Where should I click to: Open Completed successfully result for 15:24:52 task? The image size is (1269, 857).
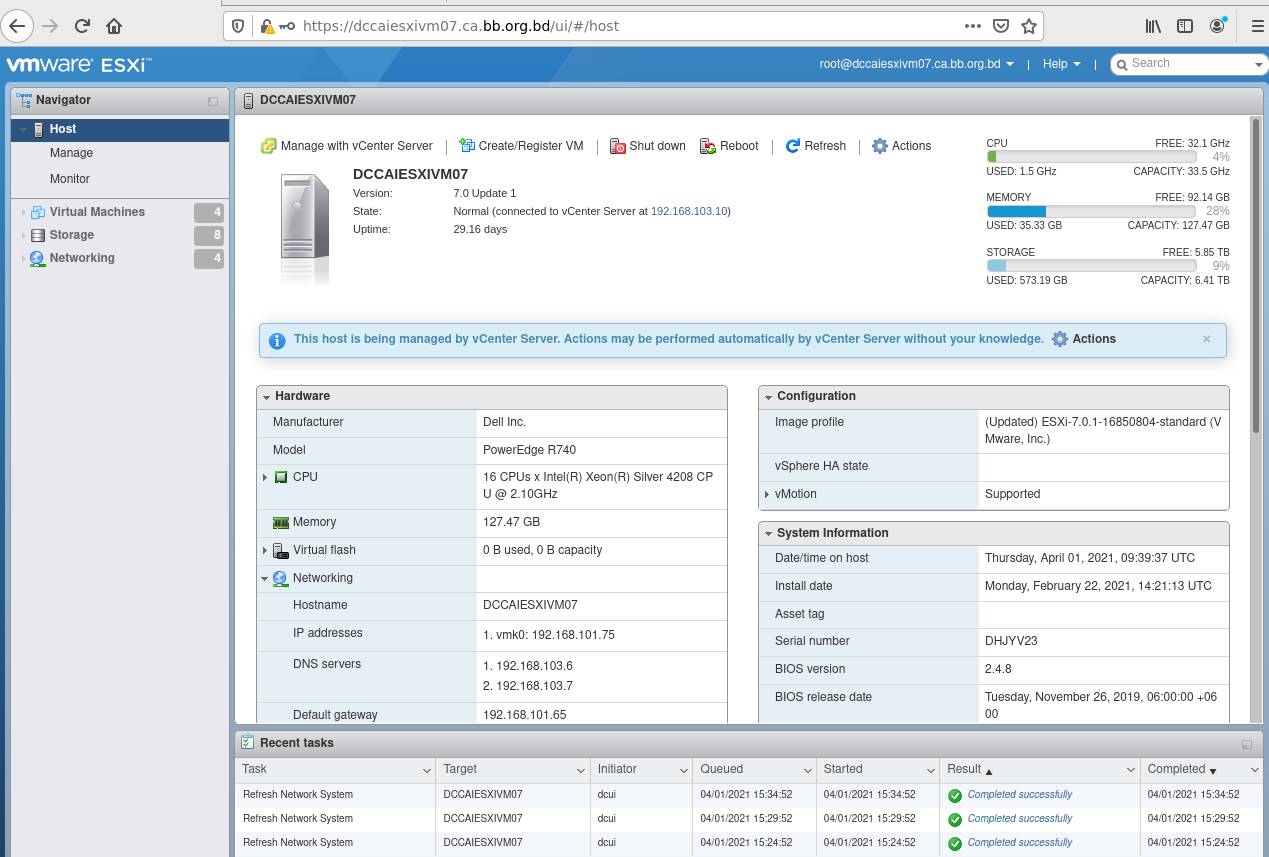point(1019,843)
